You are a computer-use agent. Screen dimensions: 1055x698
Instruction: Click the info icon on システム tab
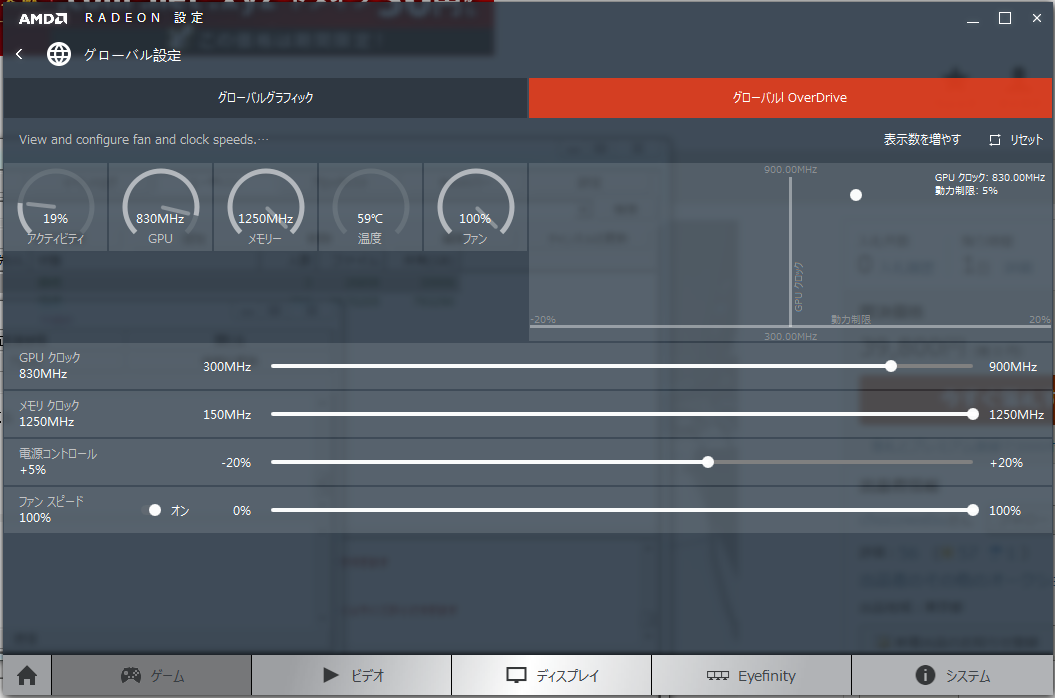click(x=925, y=675)
